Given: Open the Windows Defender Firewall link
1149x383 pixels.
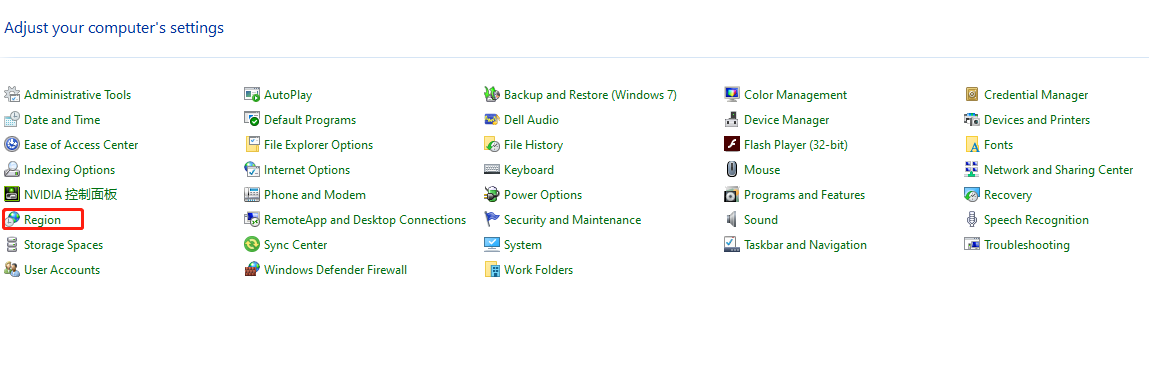Looking at the screenshot, I should click(336, 269).
